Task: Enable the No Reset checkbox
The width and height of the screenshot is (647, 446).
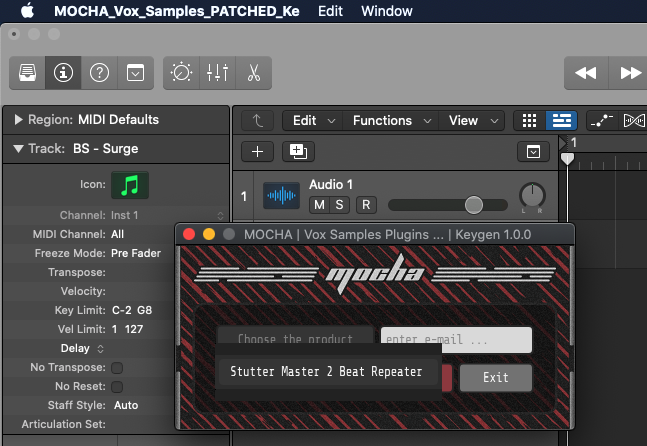Action: tap(117, 387)
